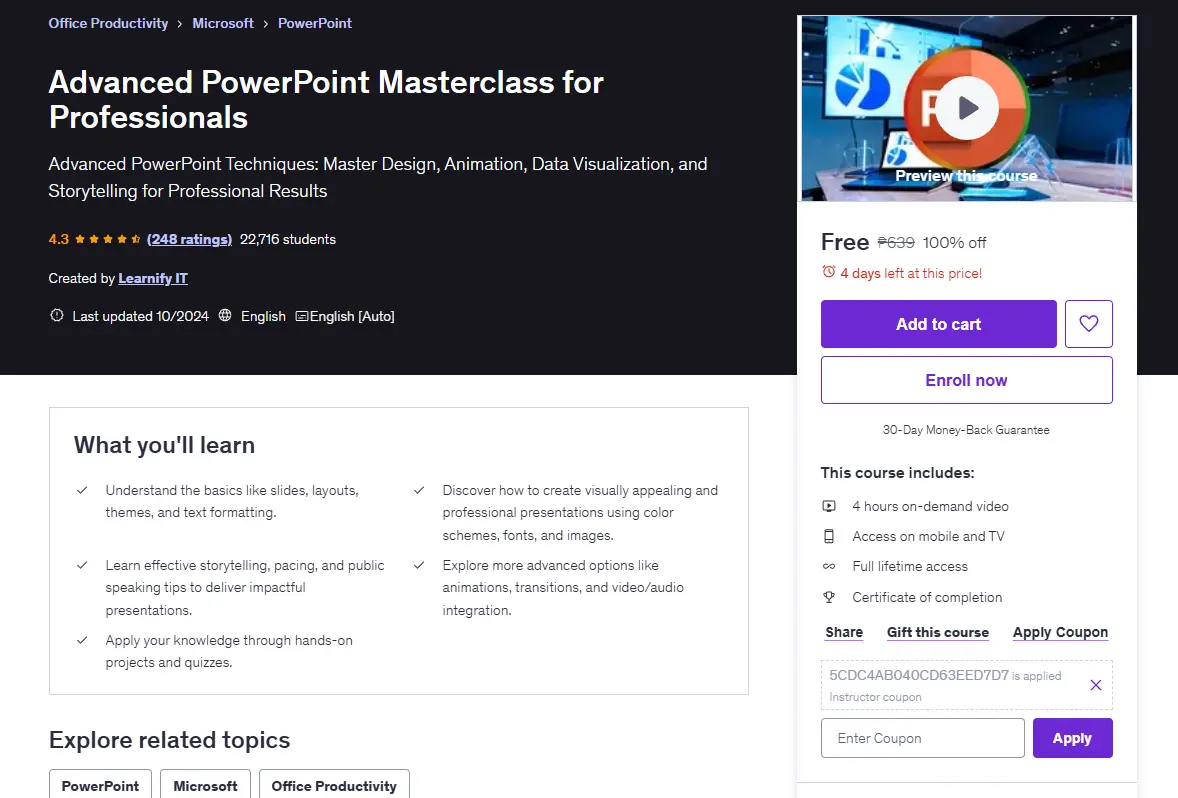Click checkmark beside 'Discover how to create' item
The image size is (1178, 798).
tap(419, 490)
